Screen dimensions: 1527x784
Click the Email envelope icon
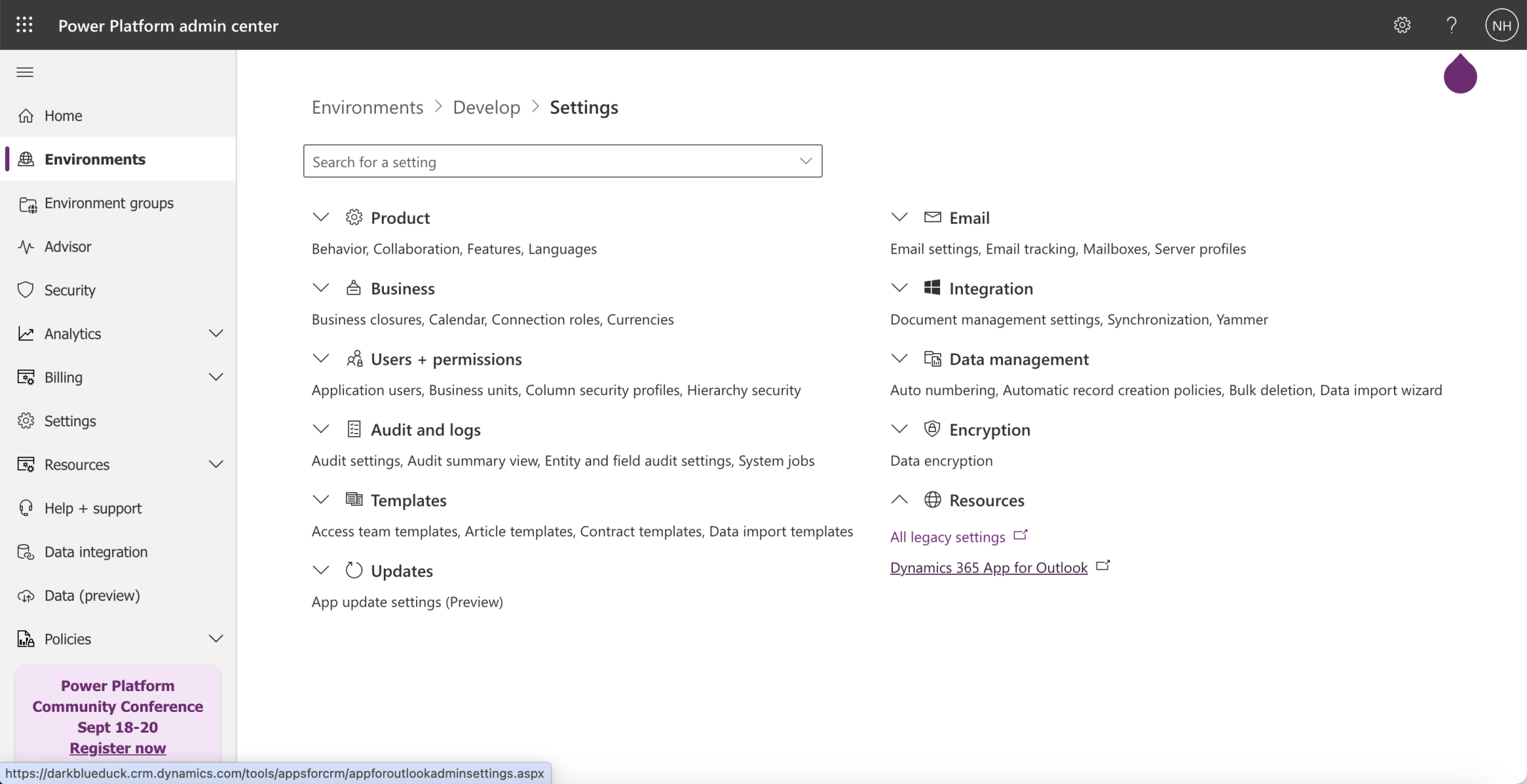(931, 217)
